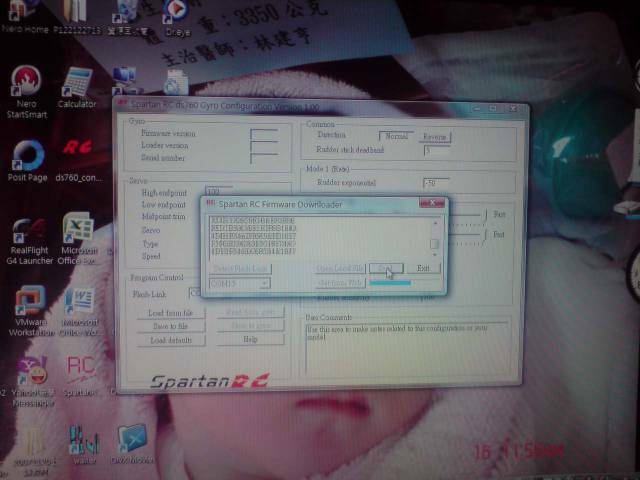The height and width of the screenshot is (480, 640).
Task: Click the Get from Web button
Action: (340, 282)
